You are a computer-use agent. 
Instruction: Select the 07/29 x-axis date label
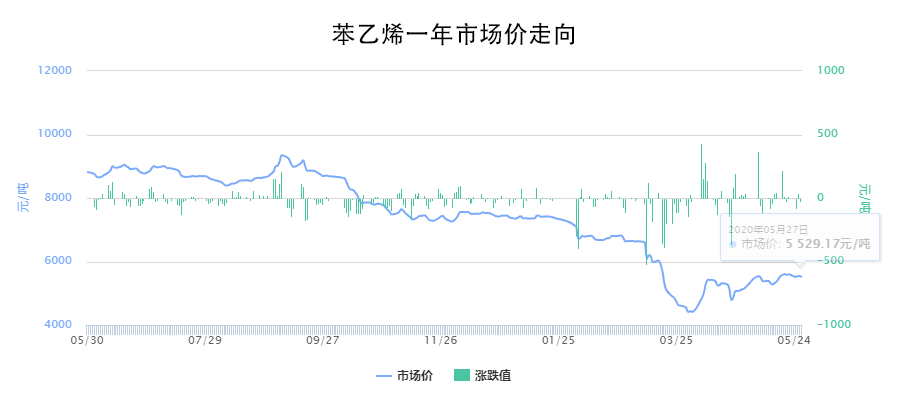(x=206, y=340)
